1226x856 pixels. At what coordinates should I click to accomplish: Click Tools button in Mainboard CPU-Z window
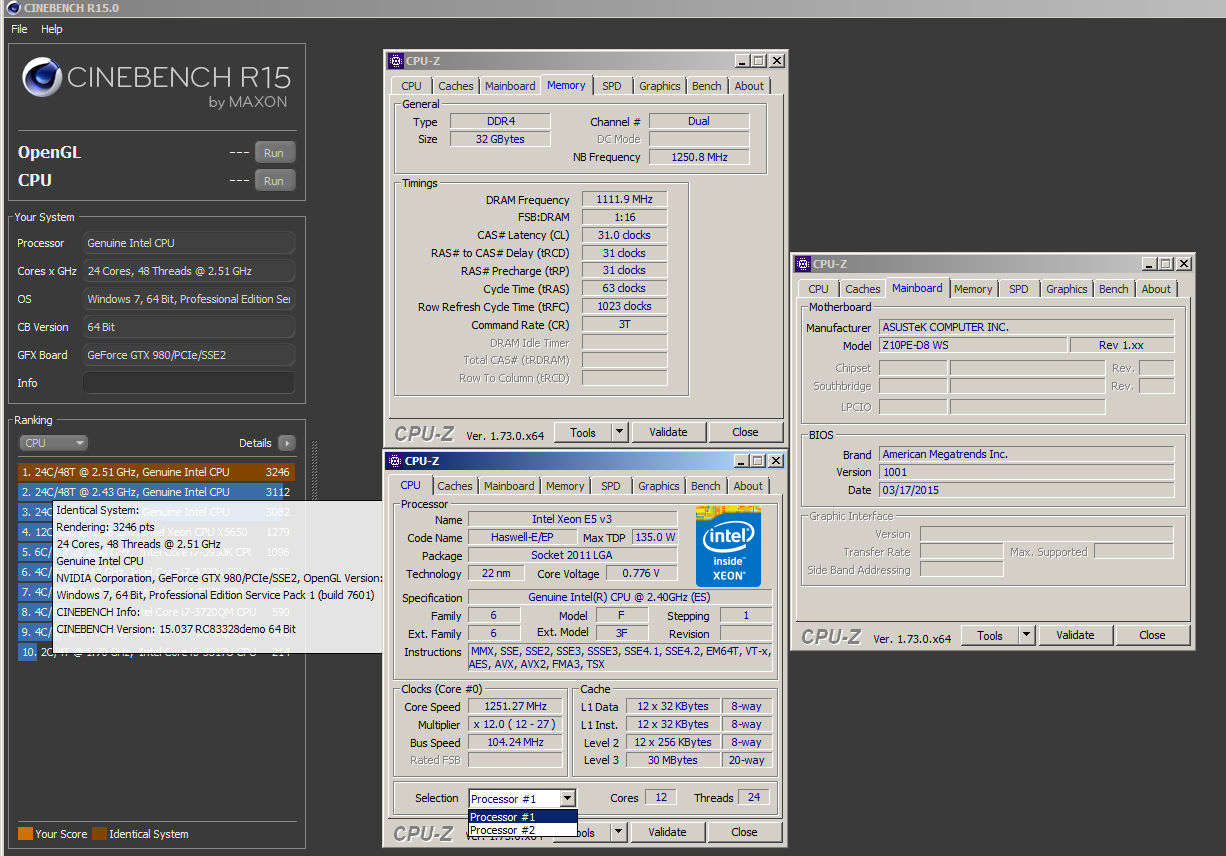pos(990,635)
